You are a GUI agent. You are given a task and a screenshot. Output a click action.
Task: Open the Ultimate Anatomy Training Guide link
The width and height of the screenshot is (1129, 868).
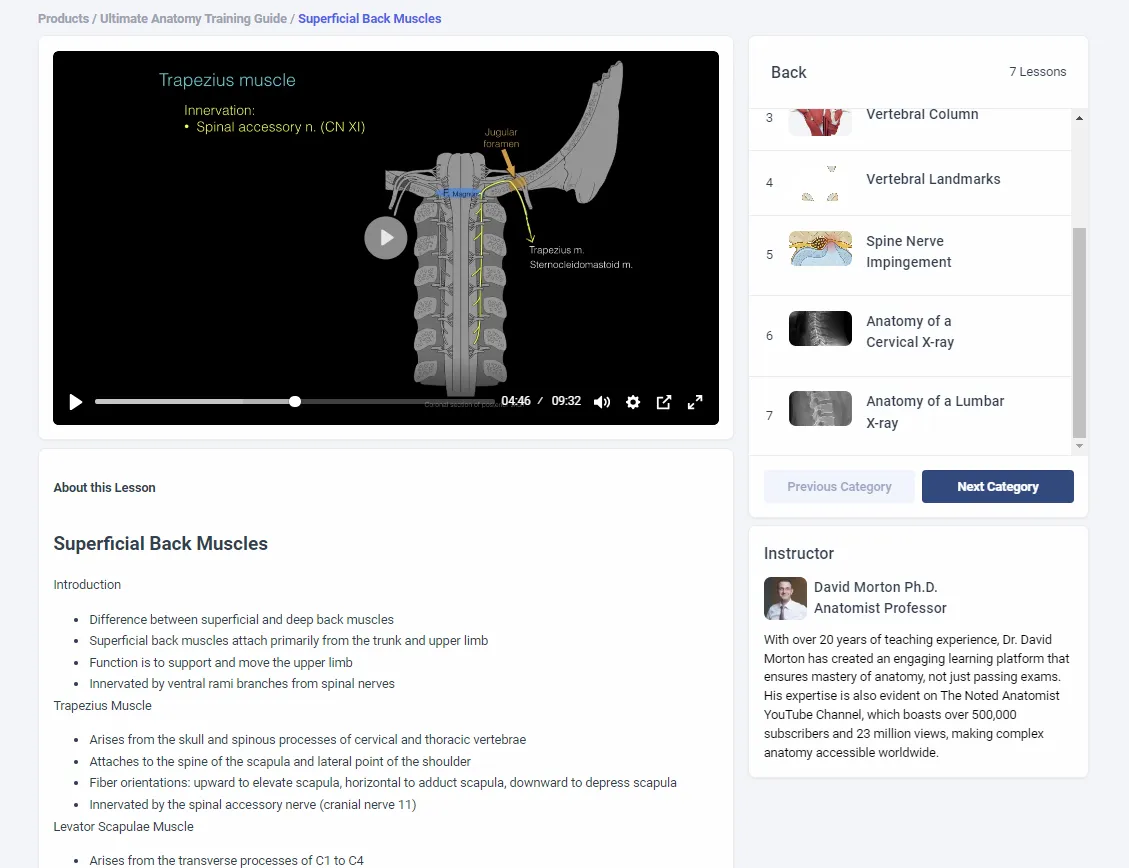point(192,18)
